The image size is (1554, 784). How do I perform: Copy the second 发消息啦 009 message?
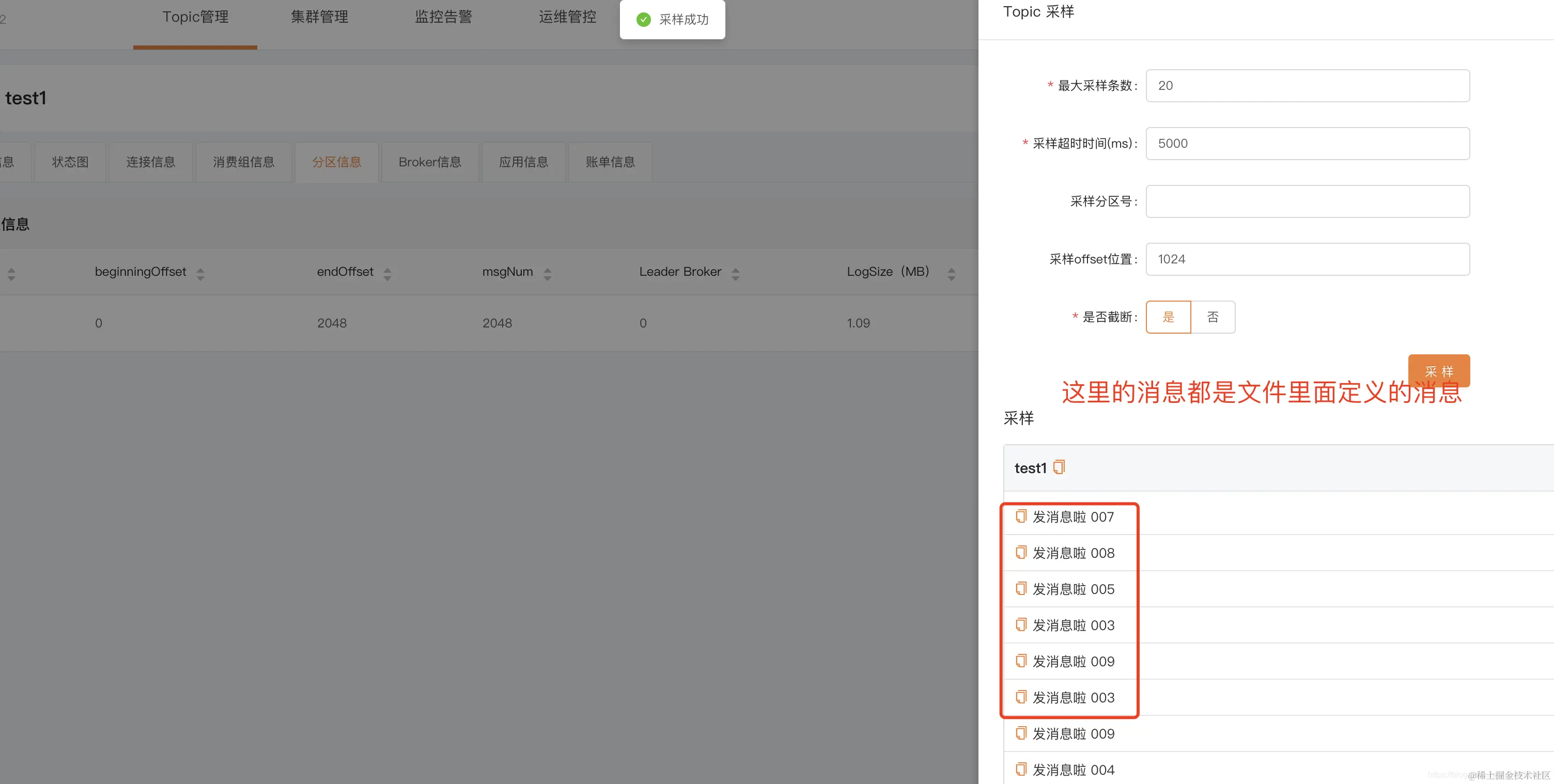pyautogui.click(x=1020, y=733)
